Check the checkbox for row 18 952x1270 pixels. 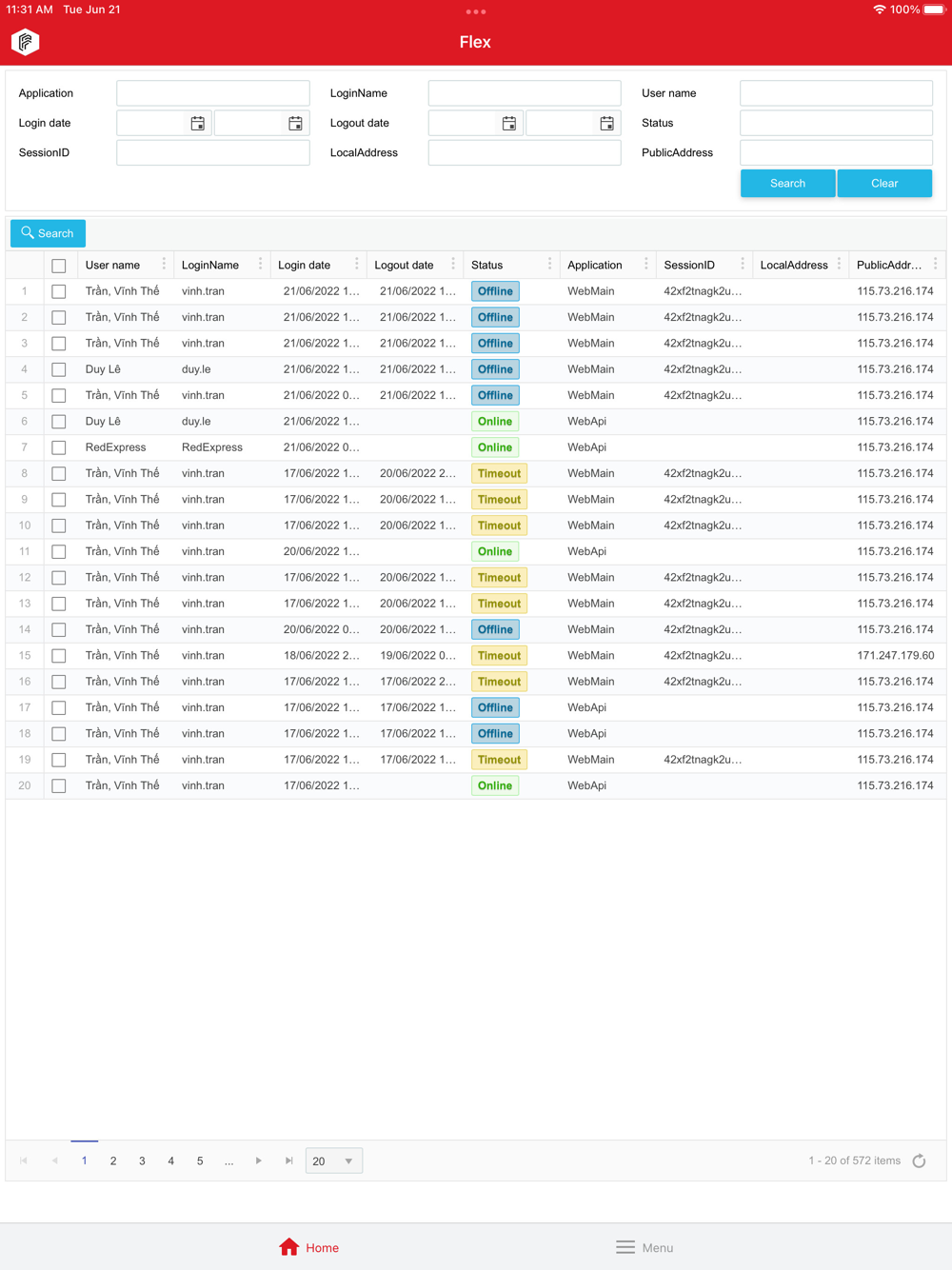coord(59,734)
